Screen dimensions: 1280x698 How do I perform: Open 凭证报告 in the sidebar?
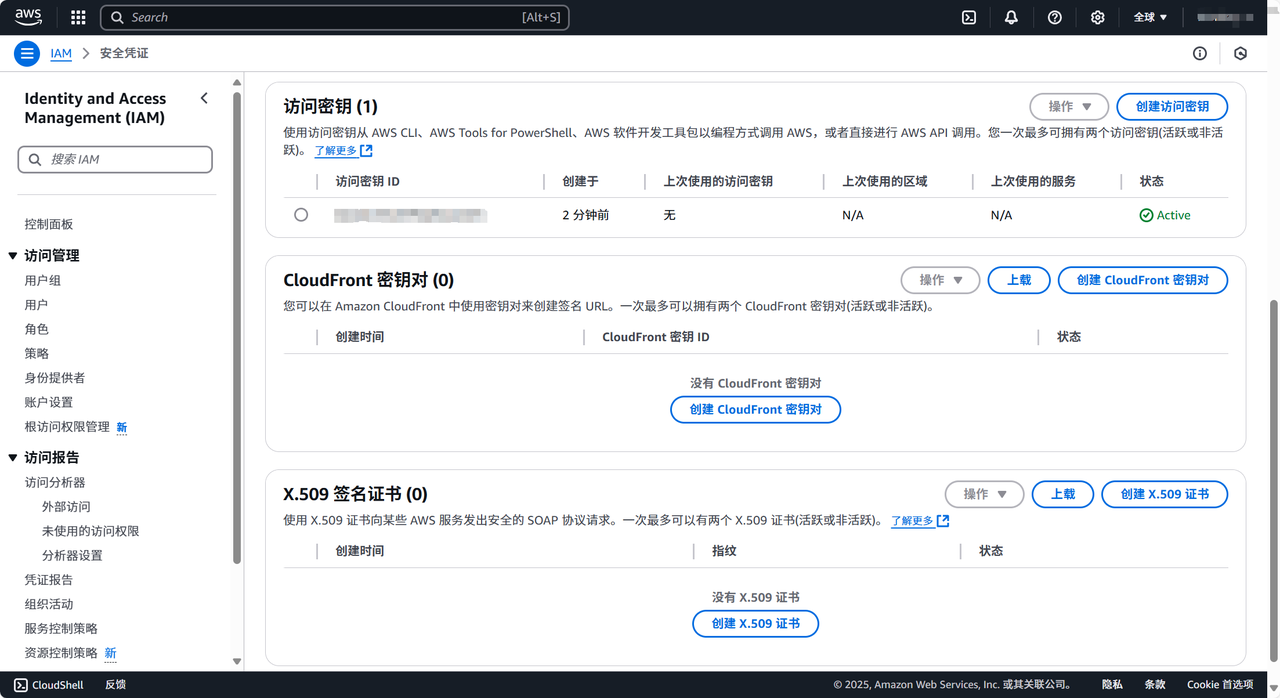click(49, 580)
